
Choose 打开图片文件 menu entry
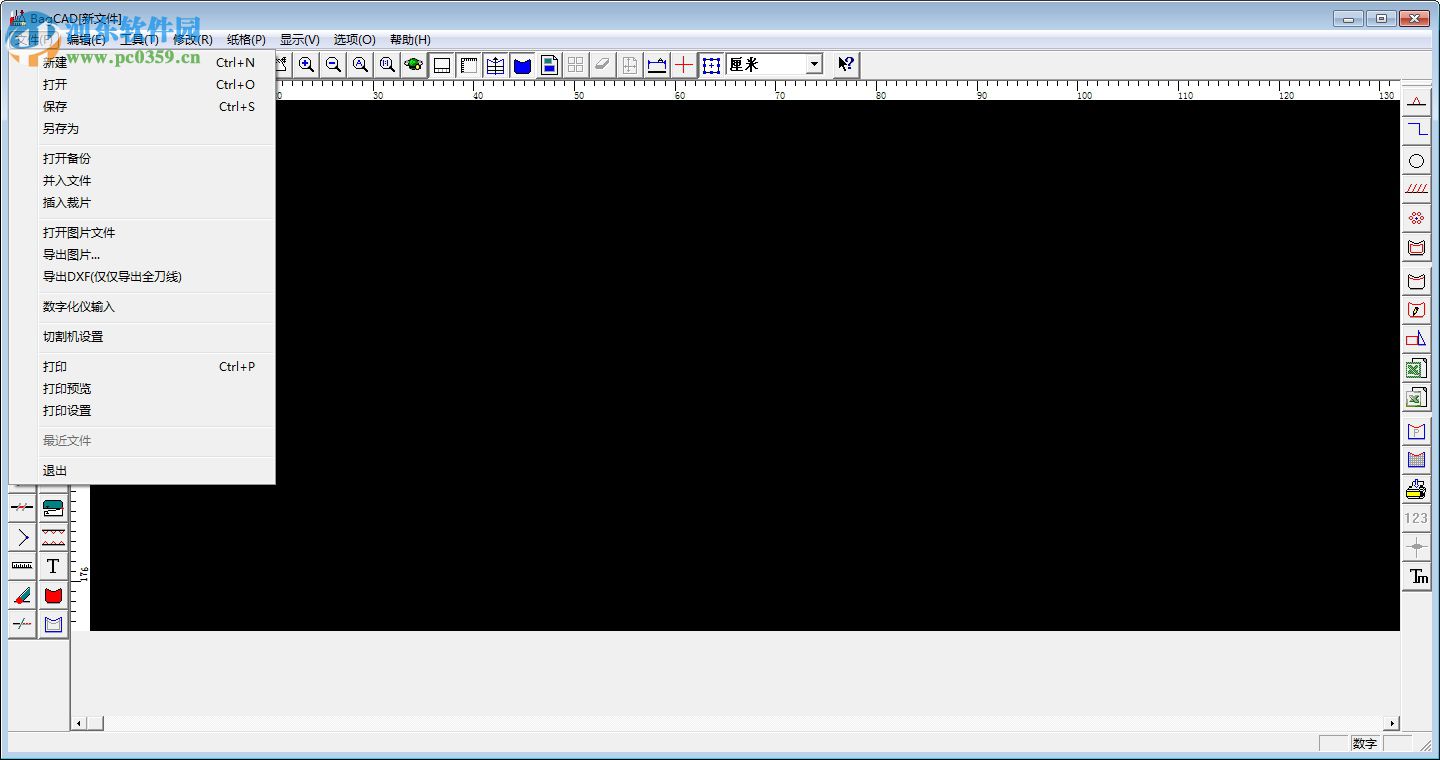click(x=142, y=232)
